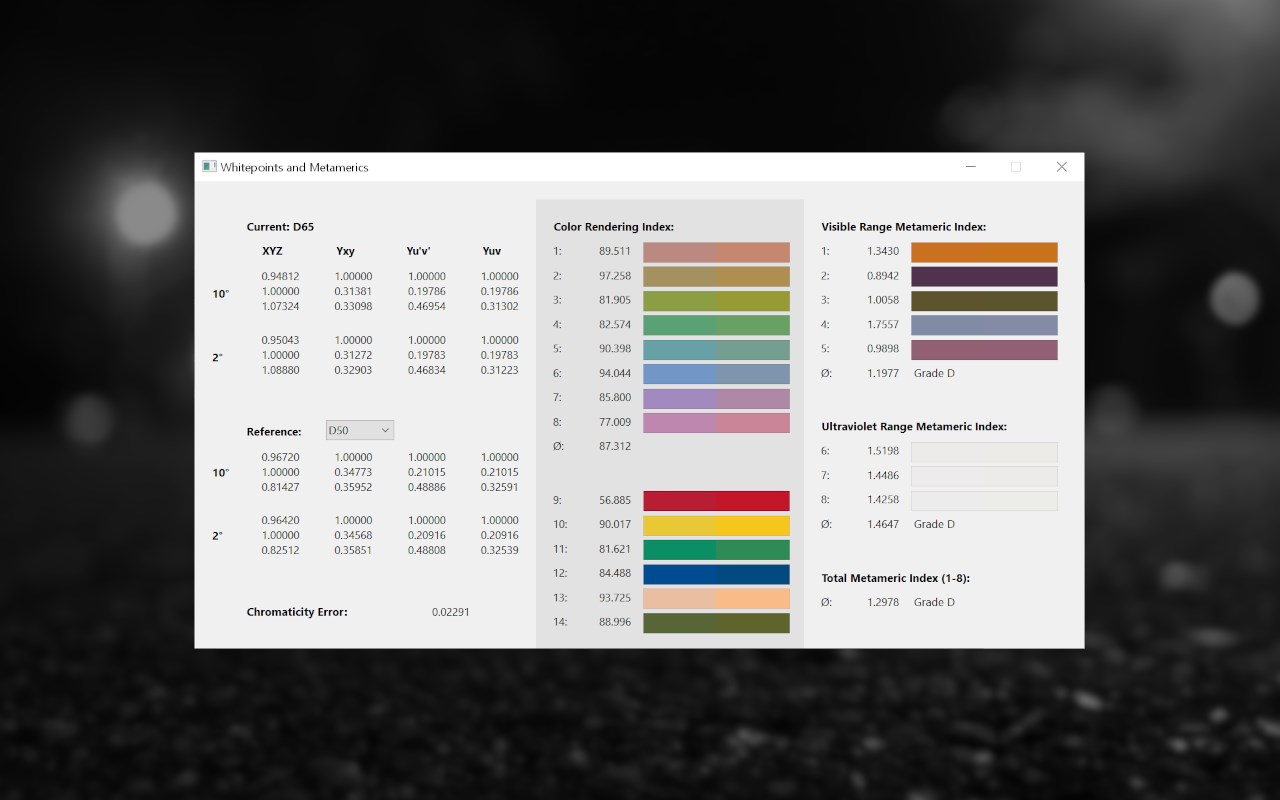Click the dark blue CRI swatch 12
The width and height of the screenshot is (1280, 800).
click(716, 574)
